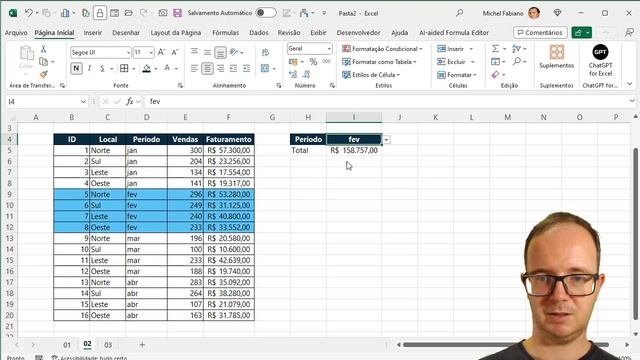Switch to sheet tab 01
The width and height of the screenshot is (640, 360).
coord(67,345)
